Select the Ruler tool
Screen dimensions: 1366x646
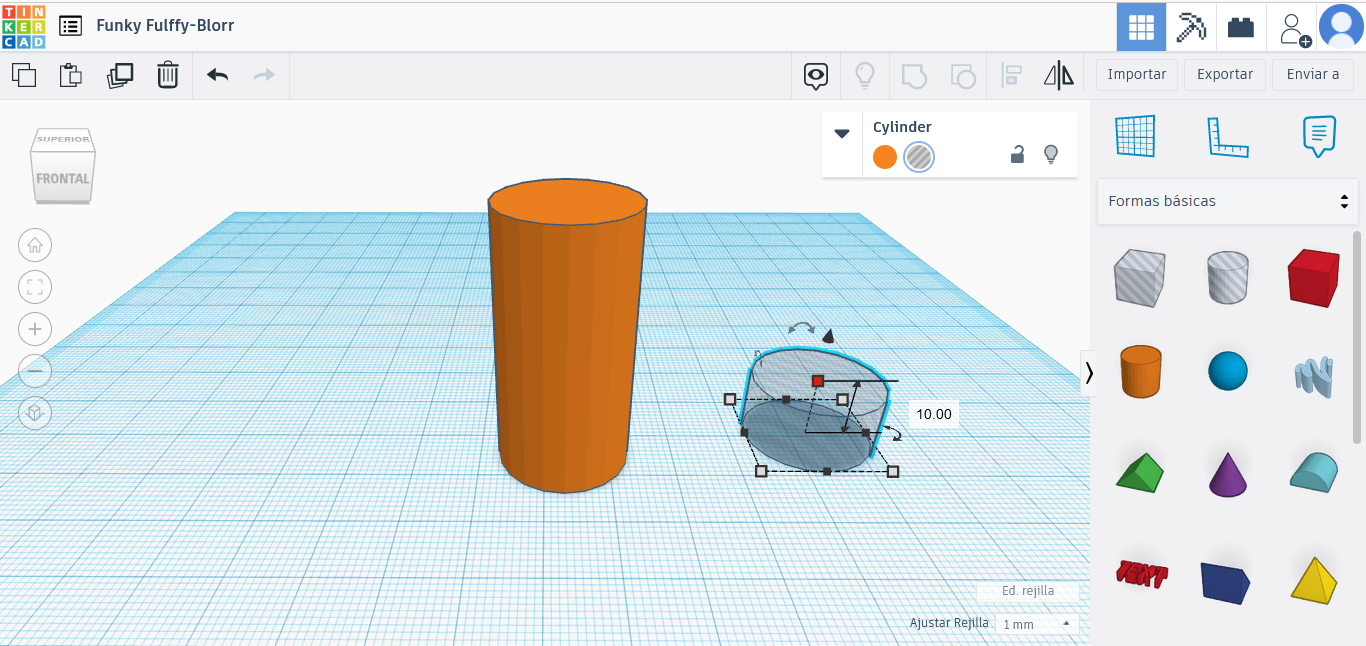tap(1227, 137)
